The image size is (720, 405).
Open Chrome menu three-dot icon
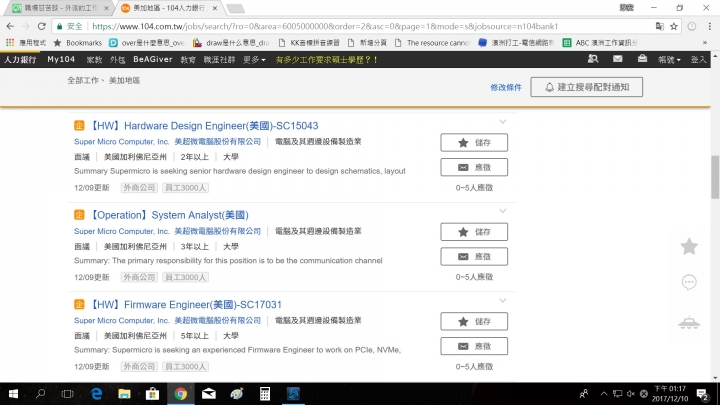click(709, 26)
